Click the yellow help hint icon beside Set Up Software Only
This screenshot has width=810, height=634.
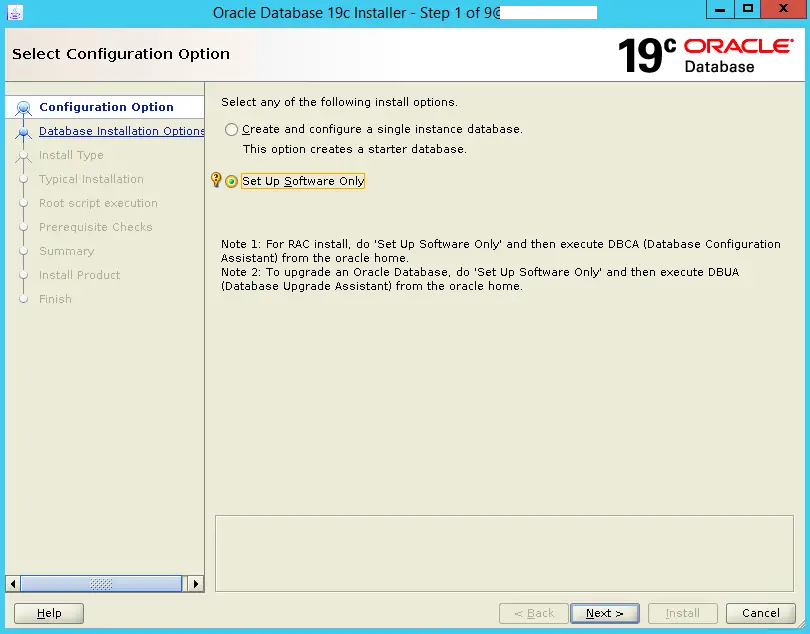click(216, 180)
